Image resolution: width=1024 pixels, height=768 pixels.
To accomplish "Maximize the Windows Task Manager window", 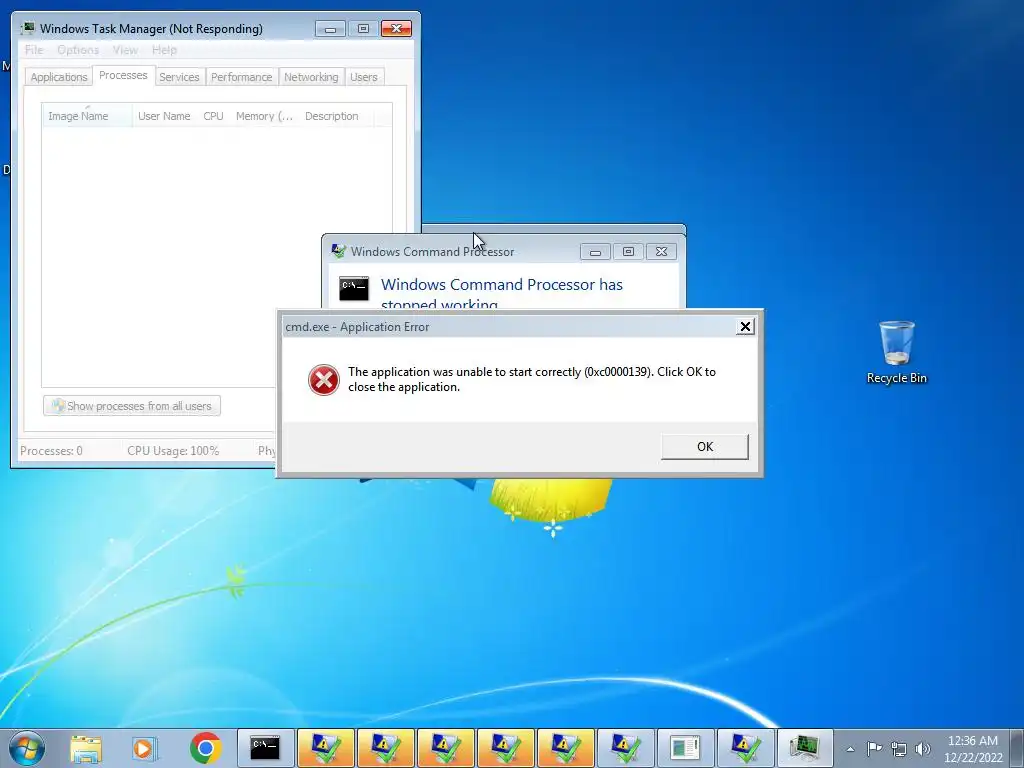I will 363,29.
